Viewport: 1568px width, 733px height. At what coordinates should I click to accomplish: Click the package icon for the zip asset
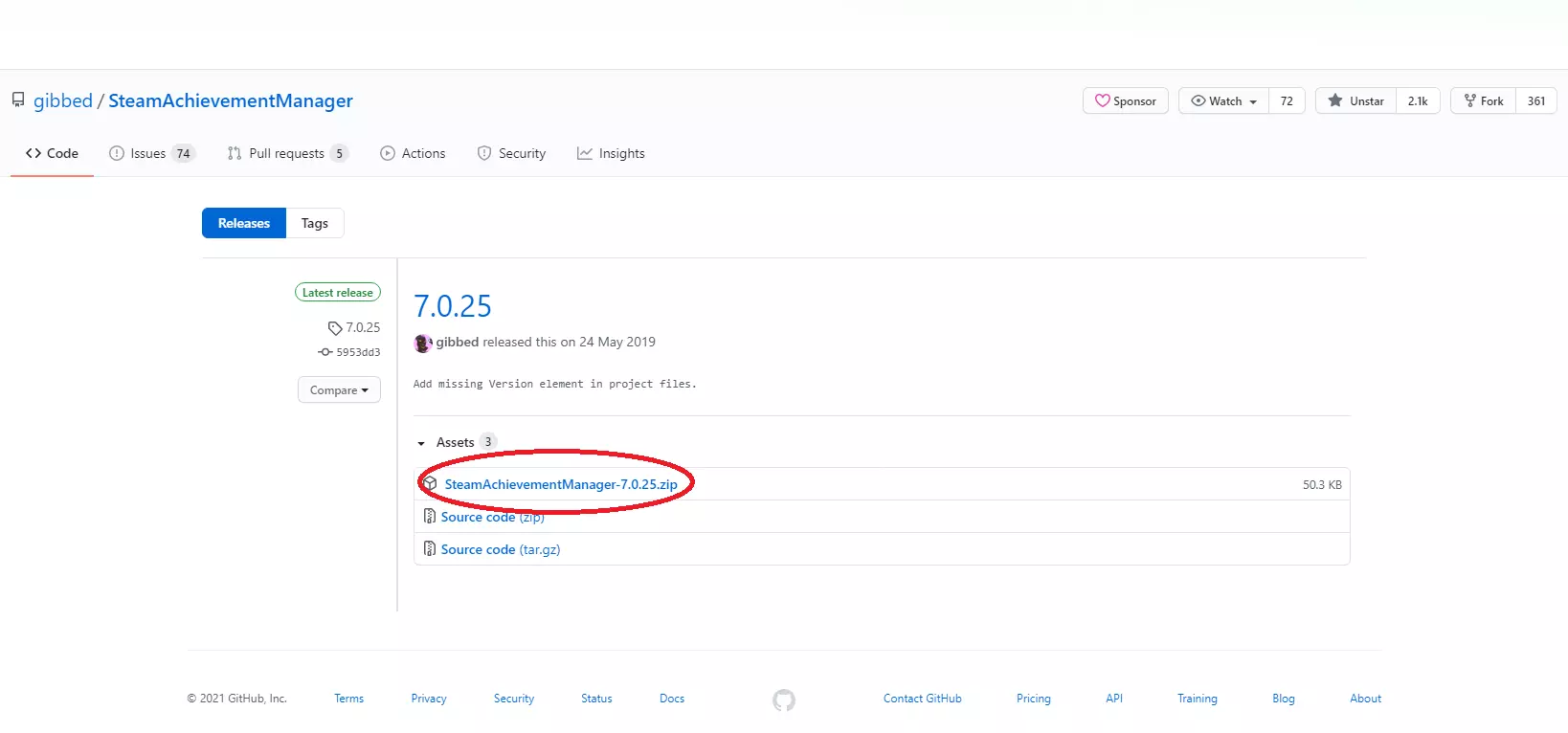point(430,484)
